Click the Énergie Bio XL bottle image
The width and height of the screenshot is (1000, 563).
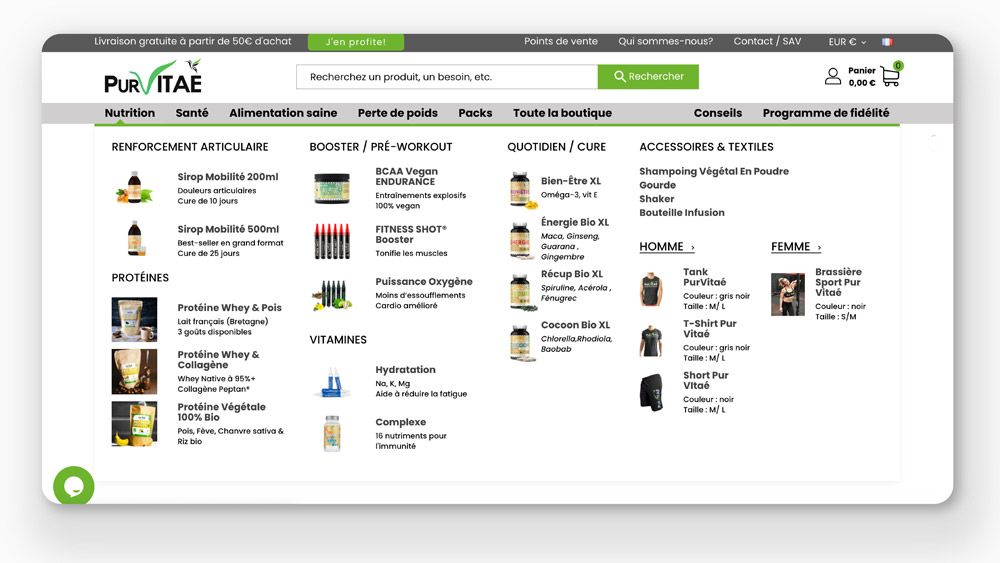point(520,240)
